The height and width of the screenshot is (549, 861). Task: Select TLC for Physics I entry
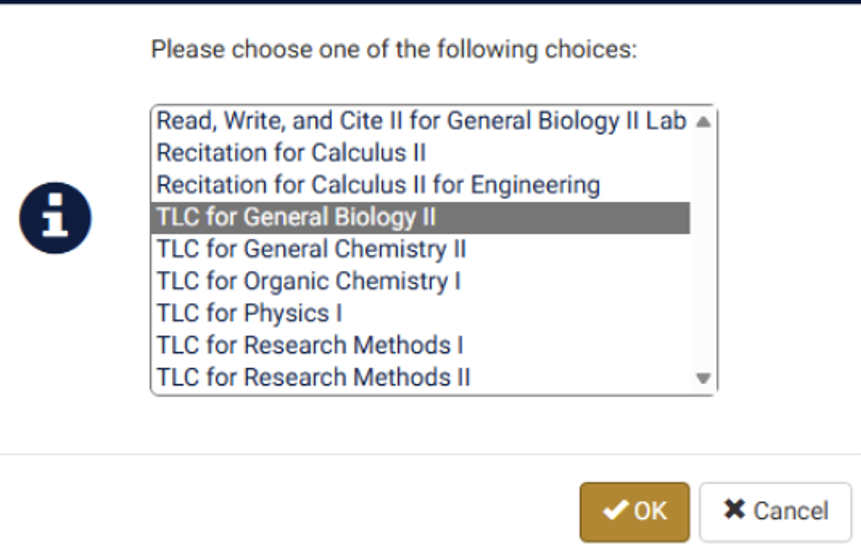(249, 313)
